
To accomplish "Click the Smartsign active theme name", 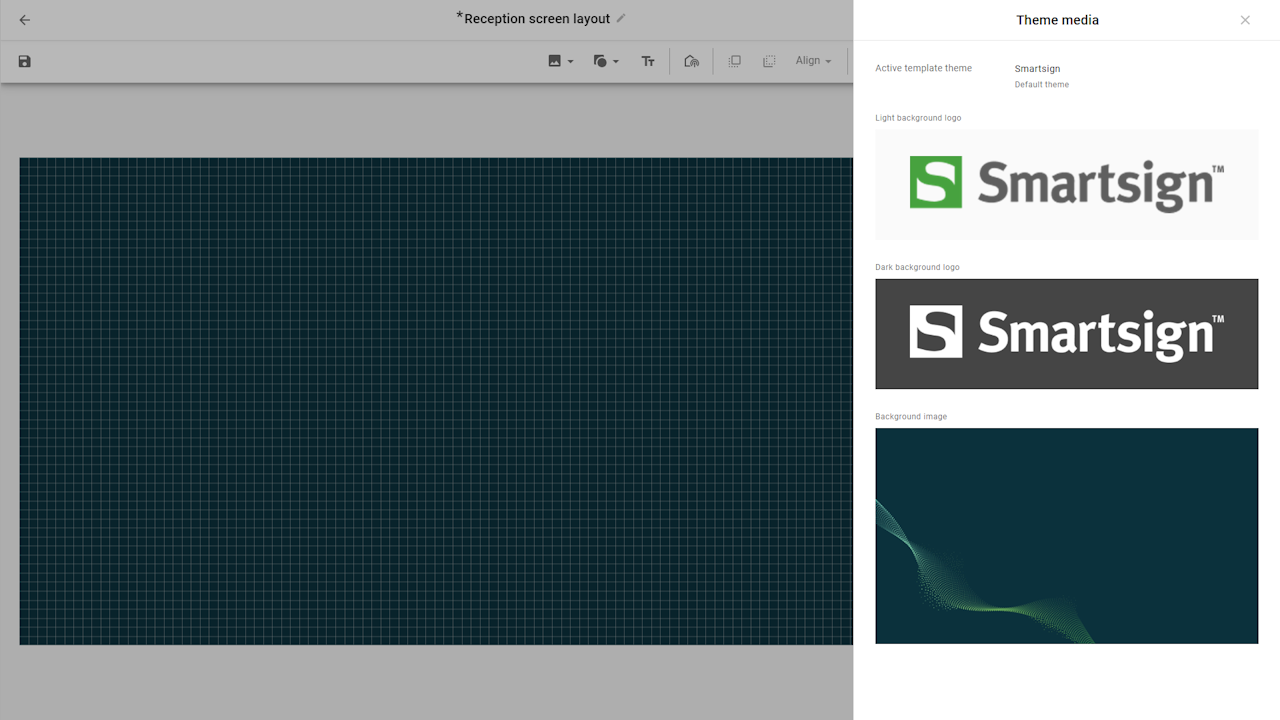I will 1037,69.
